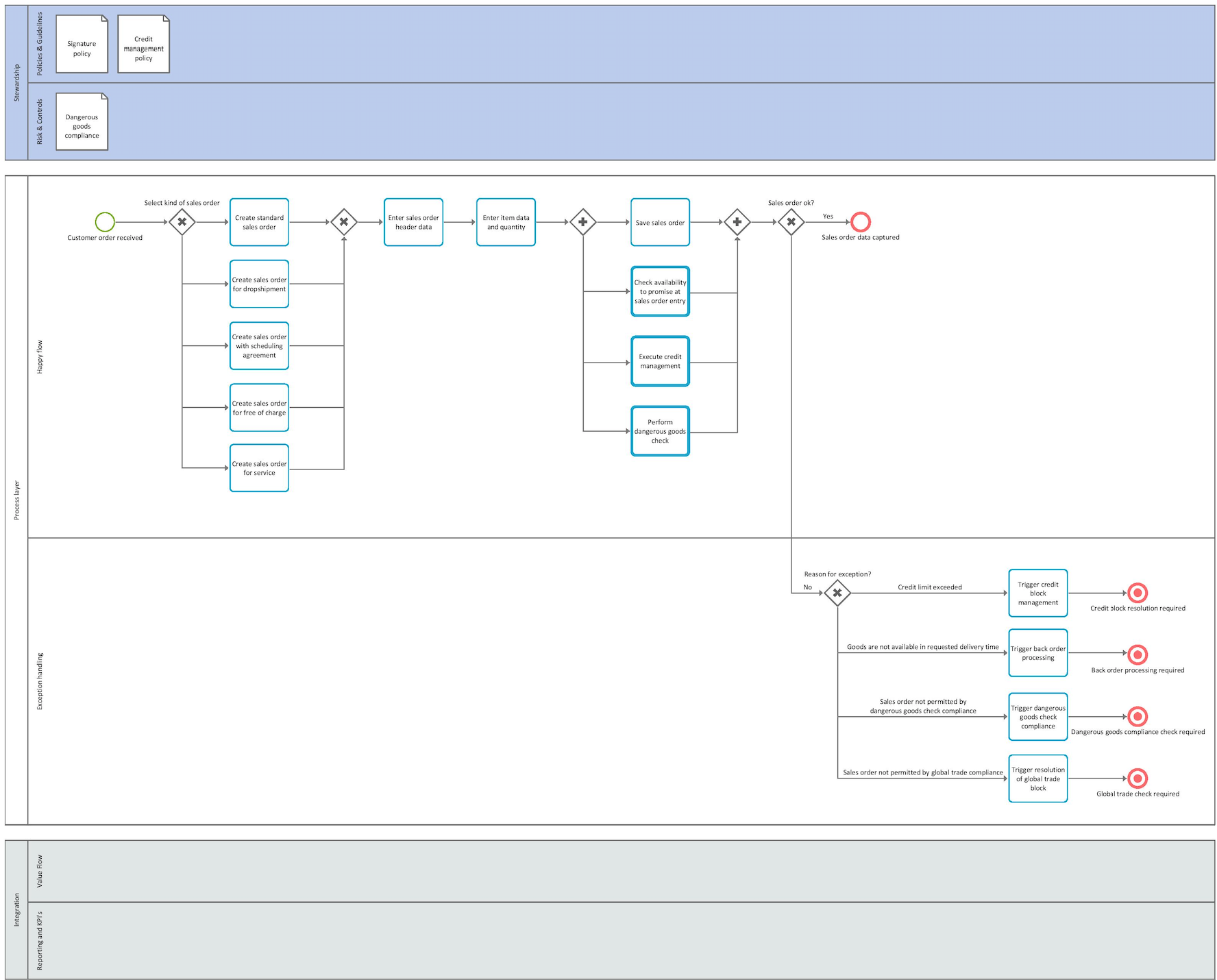Viewport: 1217px width, 980px height.
Task: Click 'Sales order not permitted by dangerous goods check compliance' label
Action: [x=923, y=706]
